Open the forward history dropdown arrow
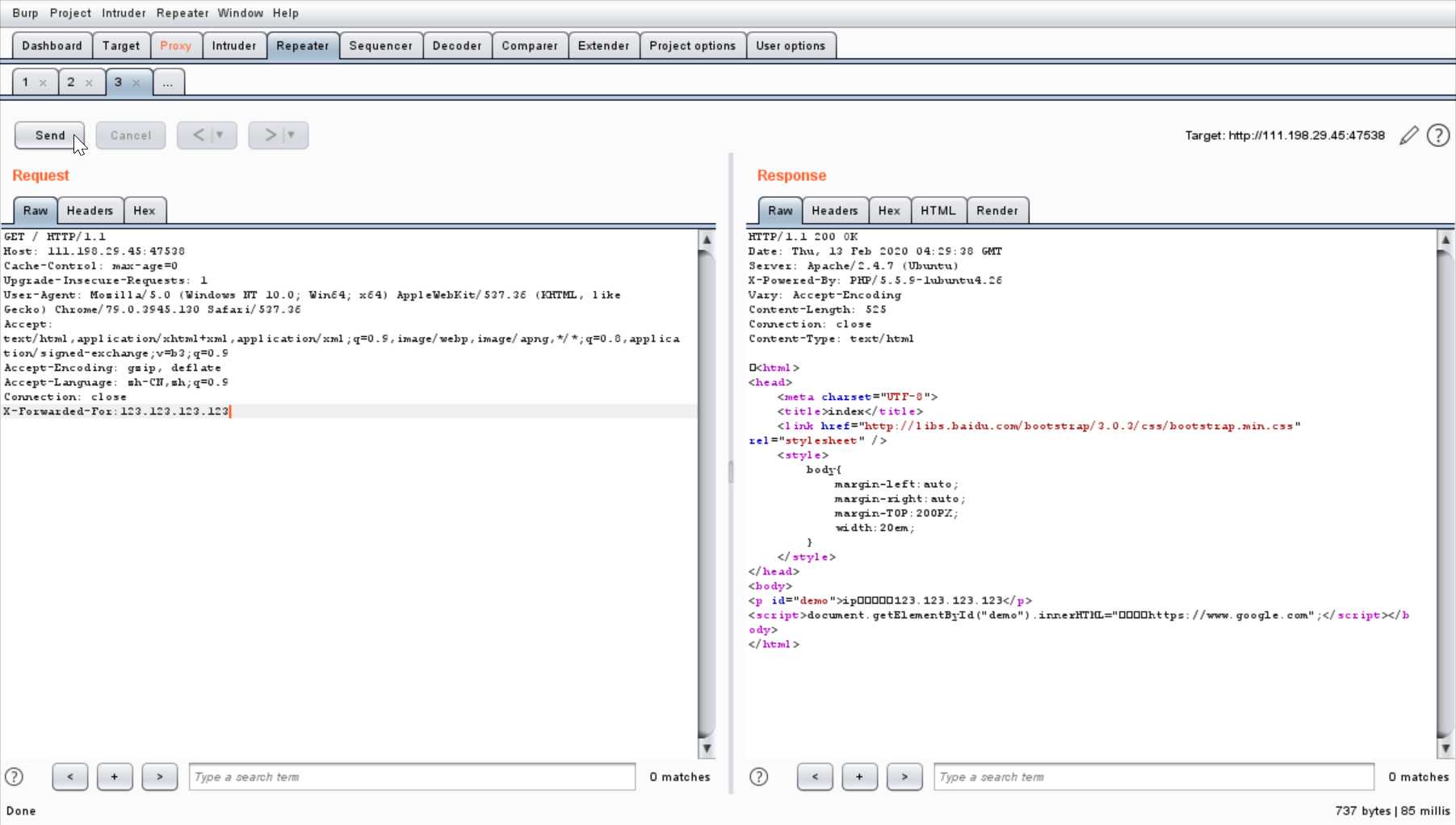The width and height of the screenshot is (1456, 825). (x=292, y=135)
